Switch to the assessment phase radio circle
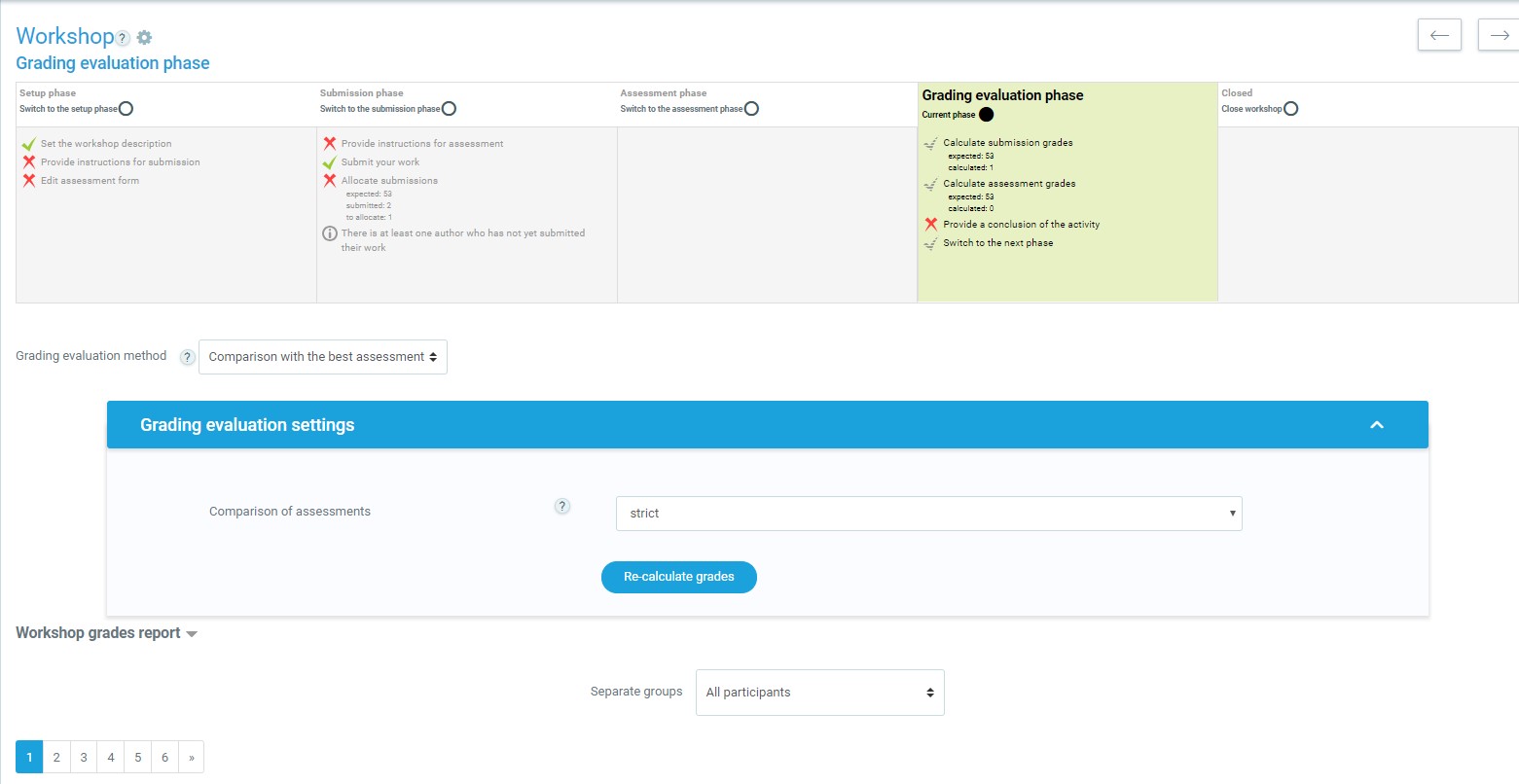 point(751,109)
